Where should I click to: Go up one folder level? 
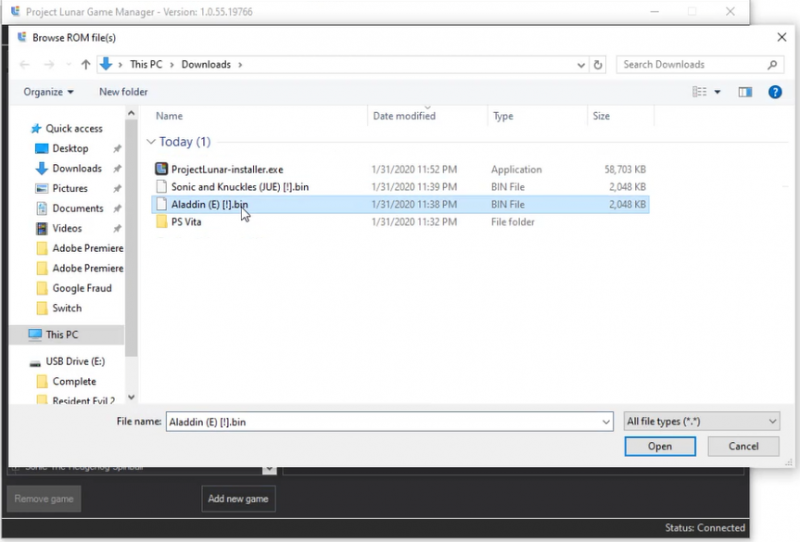[x=86, y=64]
